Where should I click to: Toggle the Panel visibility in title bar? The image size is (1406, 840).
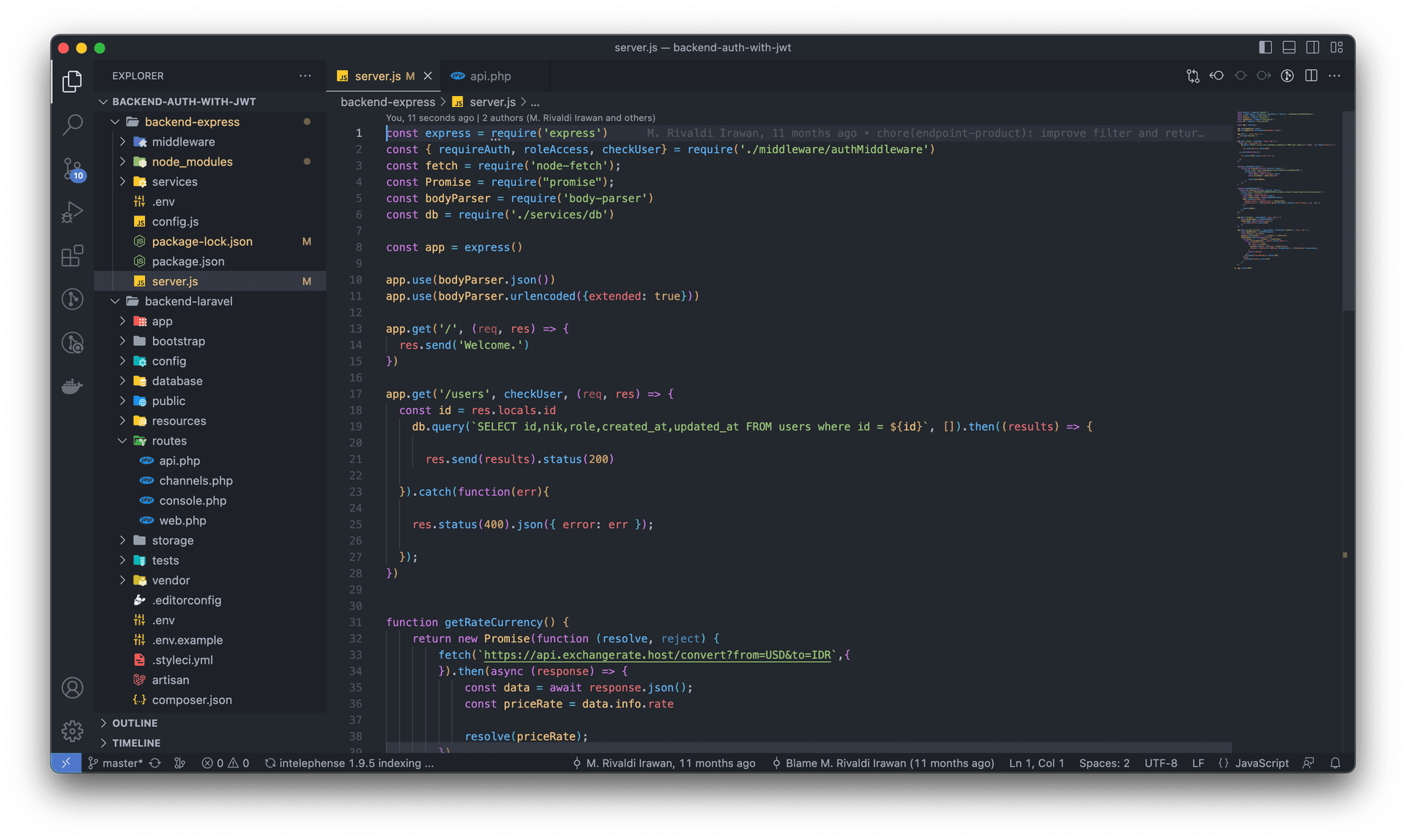(x=1289, y=48)
